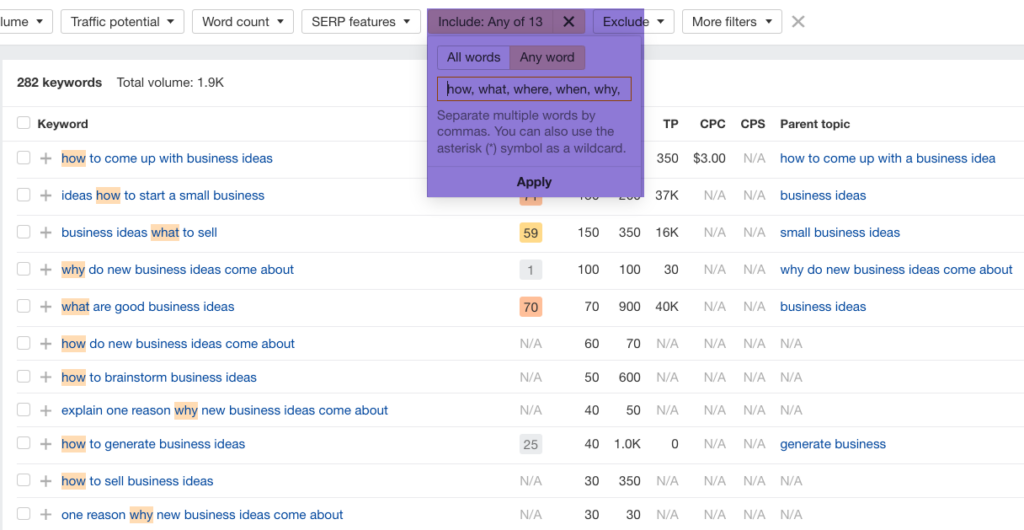Switch to the 'All words' tab
Screen dimensions: 1024x530
tap(473, 58)
